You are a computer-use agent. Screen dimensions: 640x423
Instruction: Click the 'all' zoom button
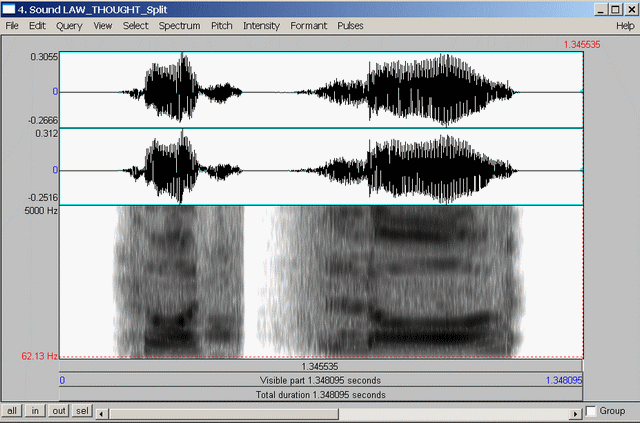[x=12, y=411]
